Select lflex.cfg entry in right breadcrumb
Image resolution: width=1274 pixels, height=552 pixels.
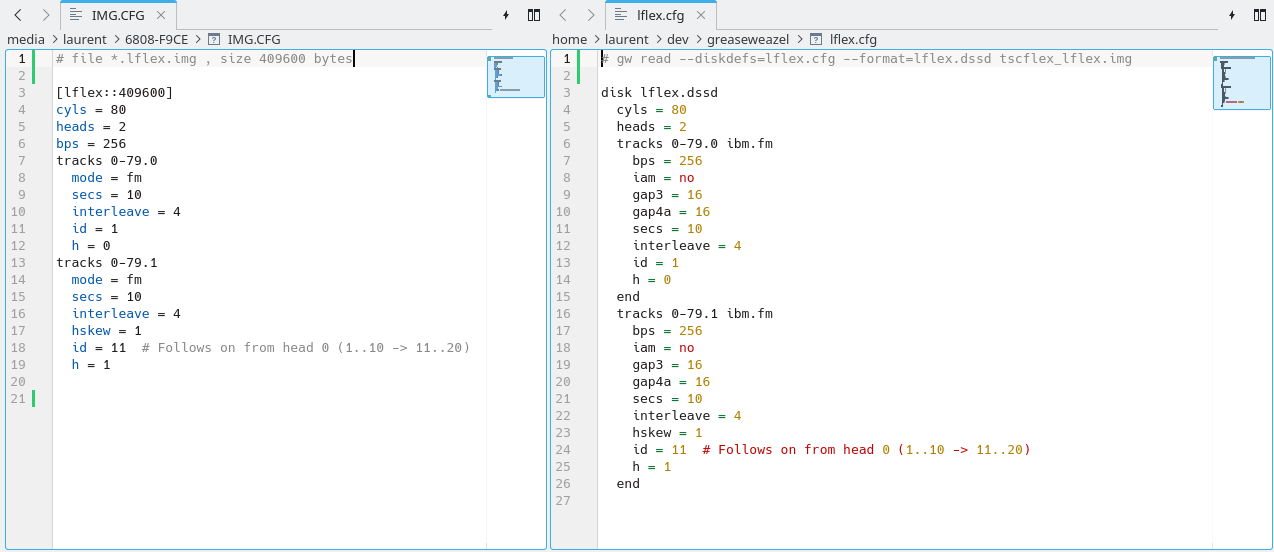[x=853, y=39]
